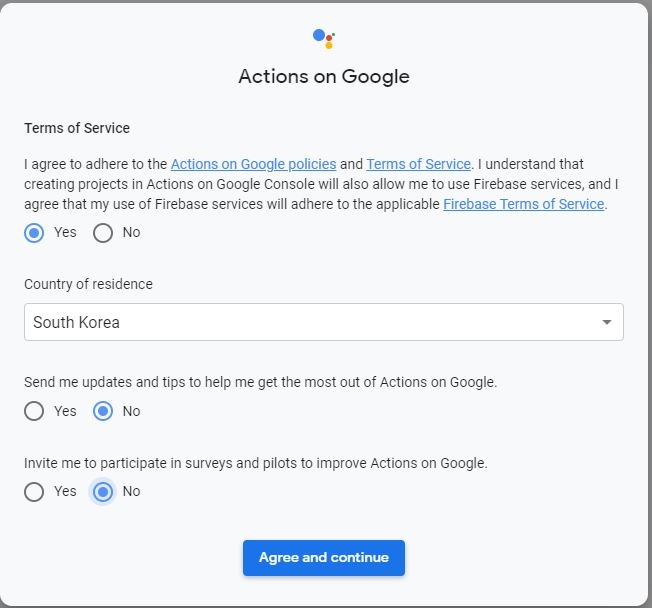The image size is (652, 608).
Task: Select No for the Terms of Service agreement
Action: (103, 233)
